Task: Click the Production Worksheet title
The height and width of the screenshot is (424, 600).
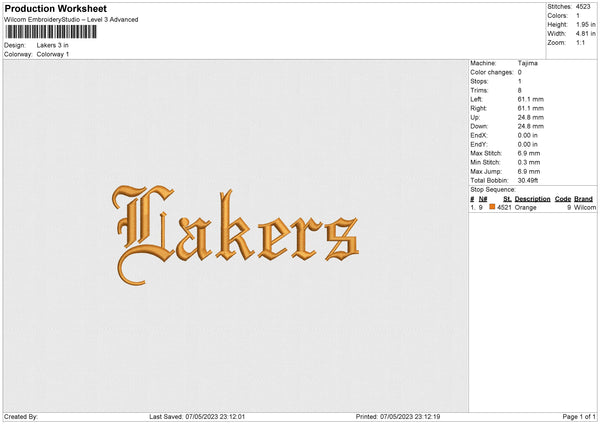Action: tap(56, 8)
